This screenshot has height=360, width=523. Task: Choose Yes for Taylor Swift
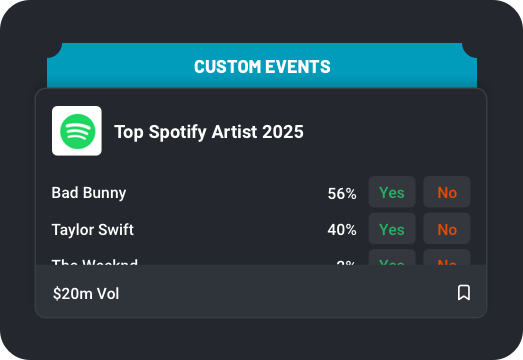coord(392,229)
